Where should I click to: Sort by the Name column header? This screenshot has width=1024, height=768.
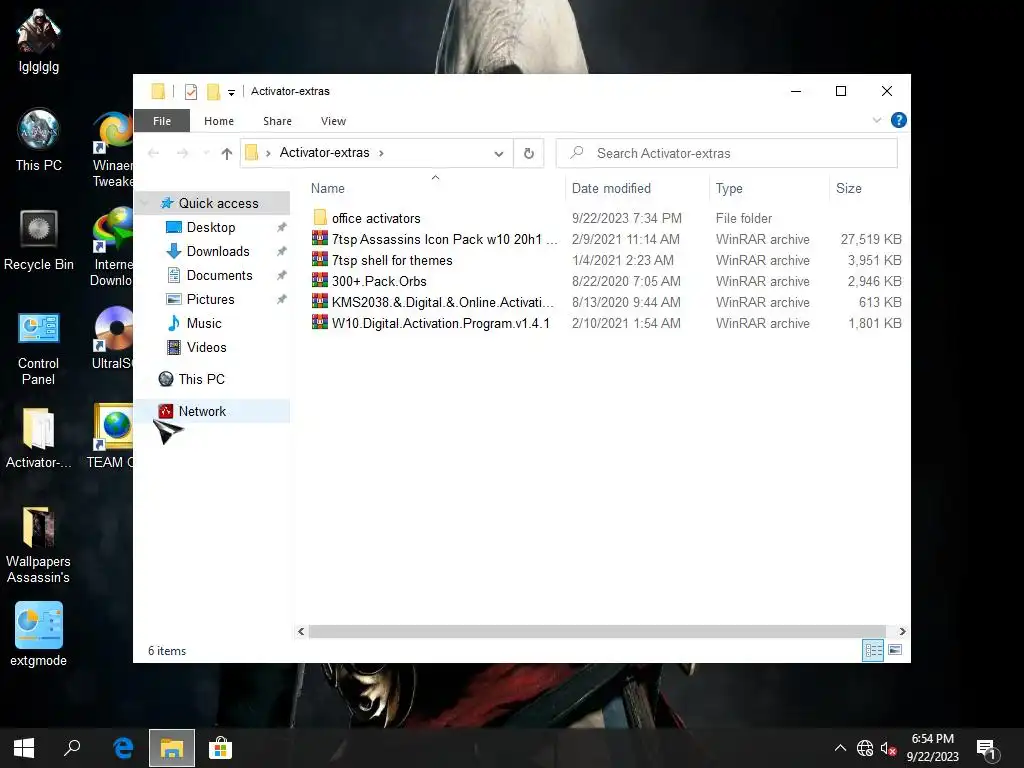(435, 188)
